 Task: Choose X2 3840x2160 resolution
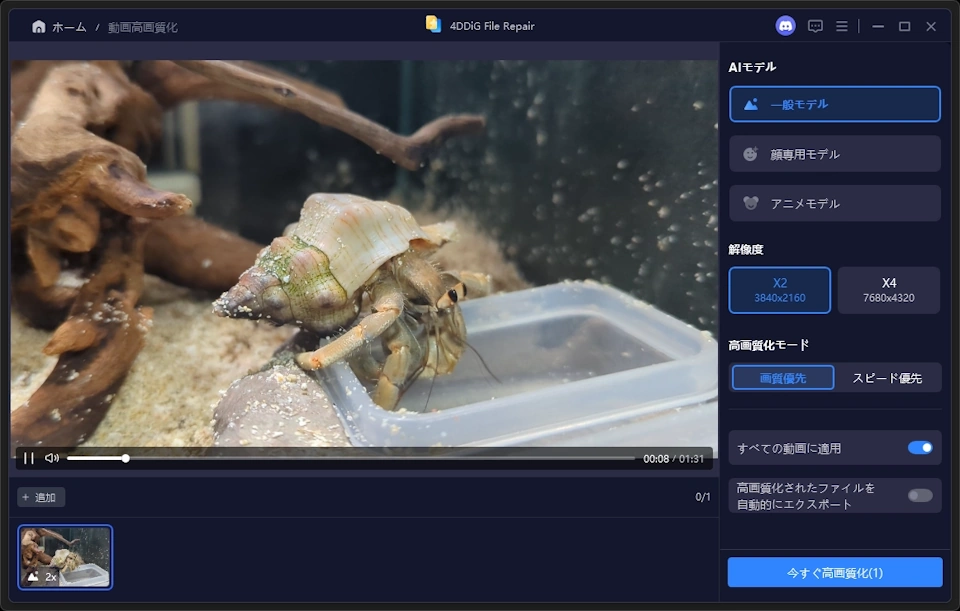pyautogui.click(x=779, y=290)
